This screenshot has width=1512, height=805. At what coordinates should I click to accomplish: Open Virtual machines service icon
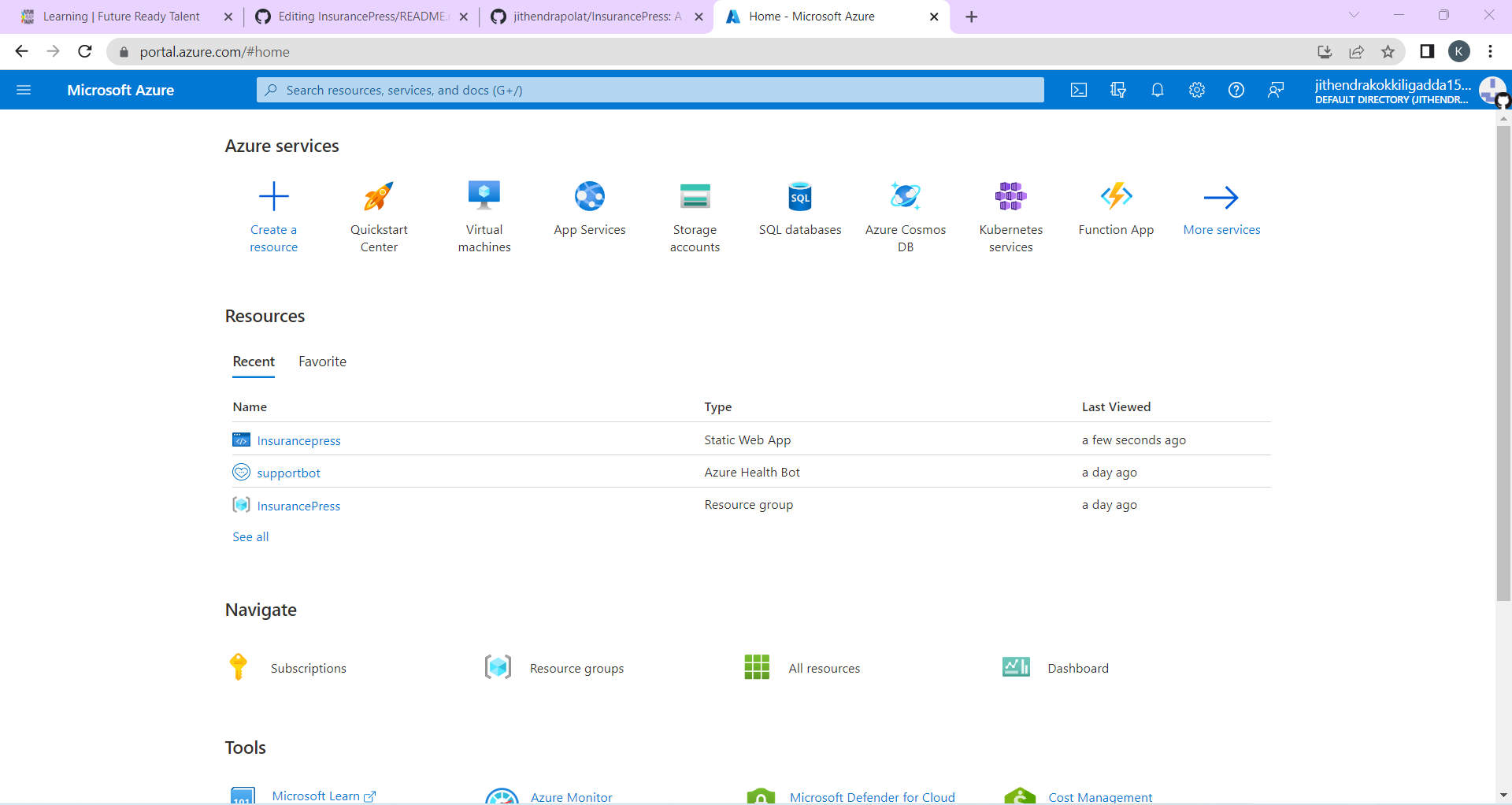(x=484, y=196)
